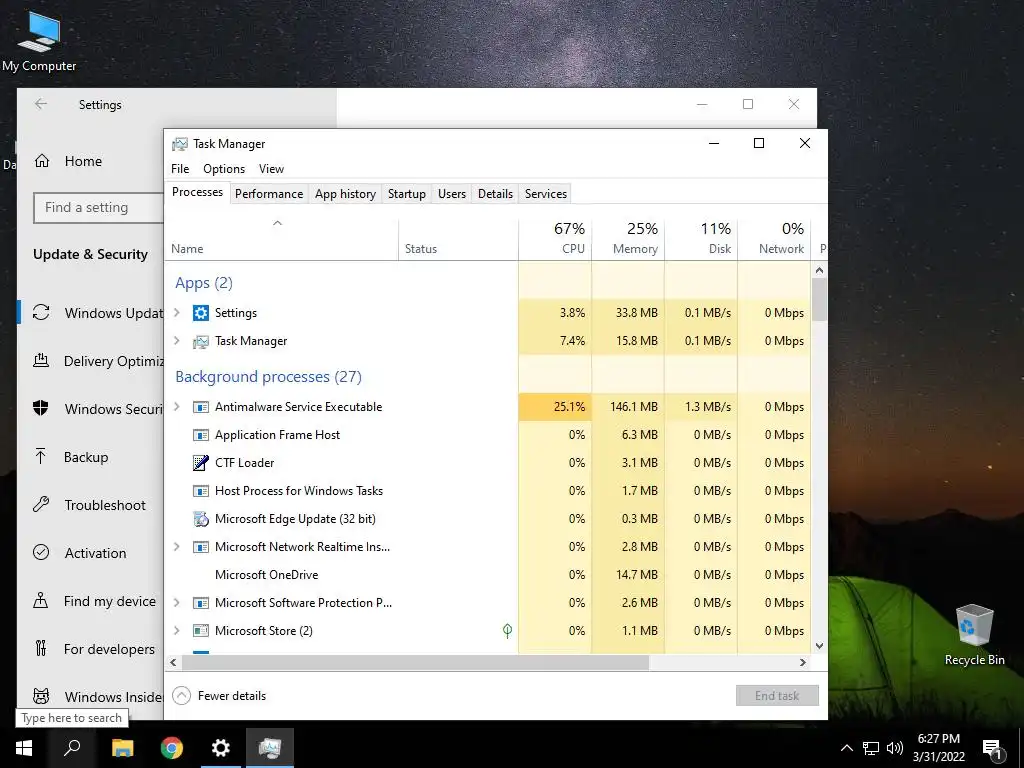The height and width of the screenshot is (768, 1024).
Task: Click the Windows Update sync icon in Settings
Action: pyautogui.click(x=41, y=313)
